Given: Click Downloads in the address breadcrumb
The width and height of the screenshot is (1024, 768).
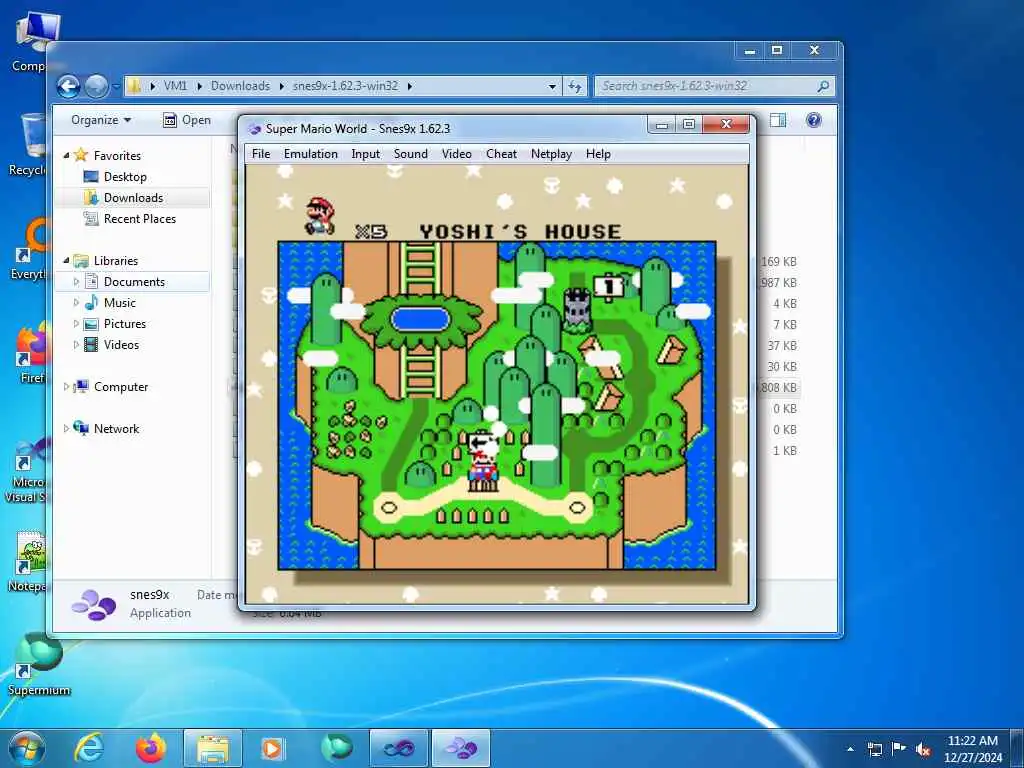Looking at the screenshot, I should point(240,86).
